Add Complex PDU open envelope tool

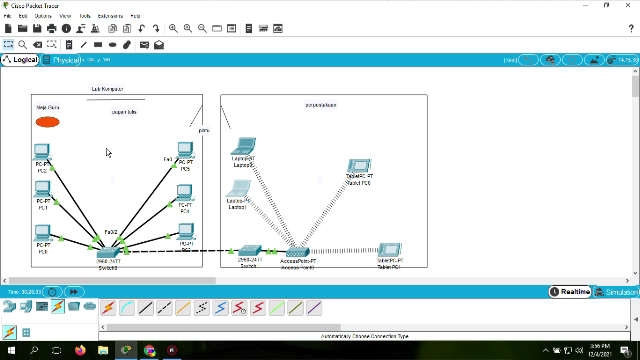tap(159, 44)
